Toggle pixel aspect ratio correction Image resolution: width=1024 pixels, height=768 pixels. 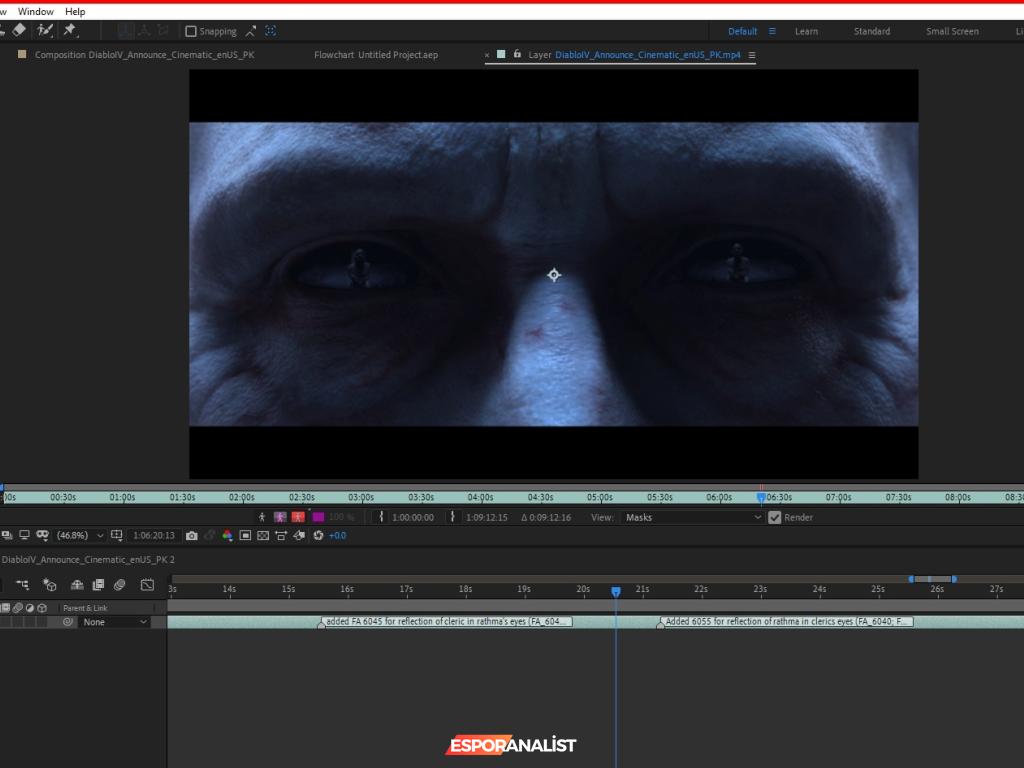tap(281, 536)
